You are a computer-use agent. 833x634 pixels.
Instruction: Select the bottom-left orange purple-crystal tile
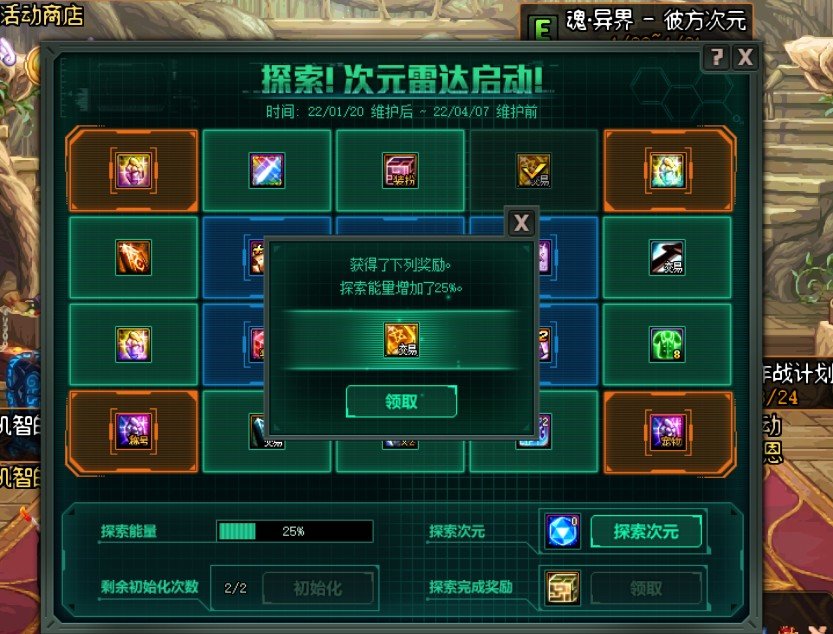coord(133,431)
